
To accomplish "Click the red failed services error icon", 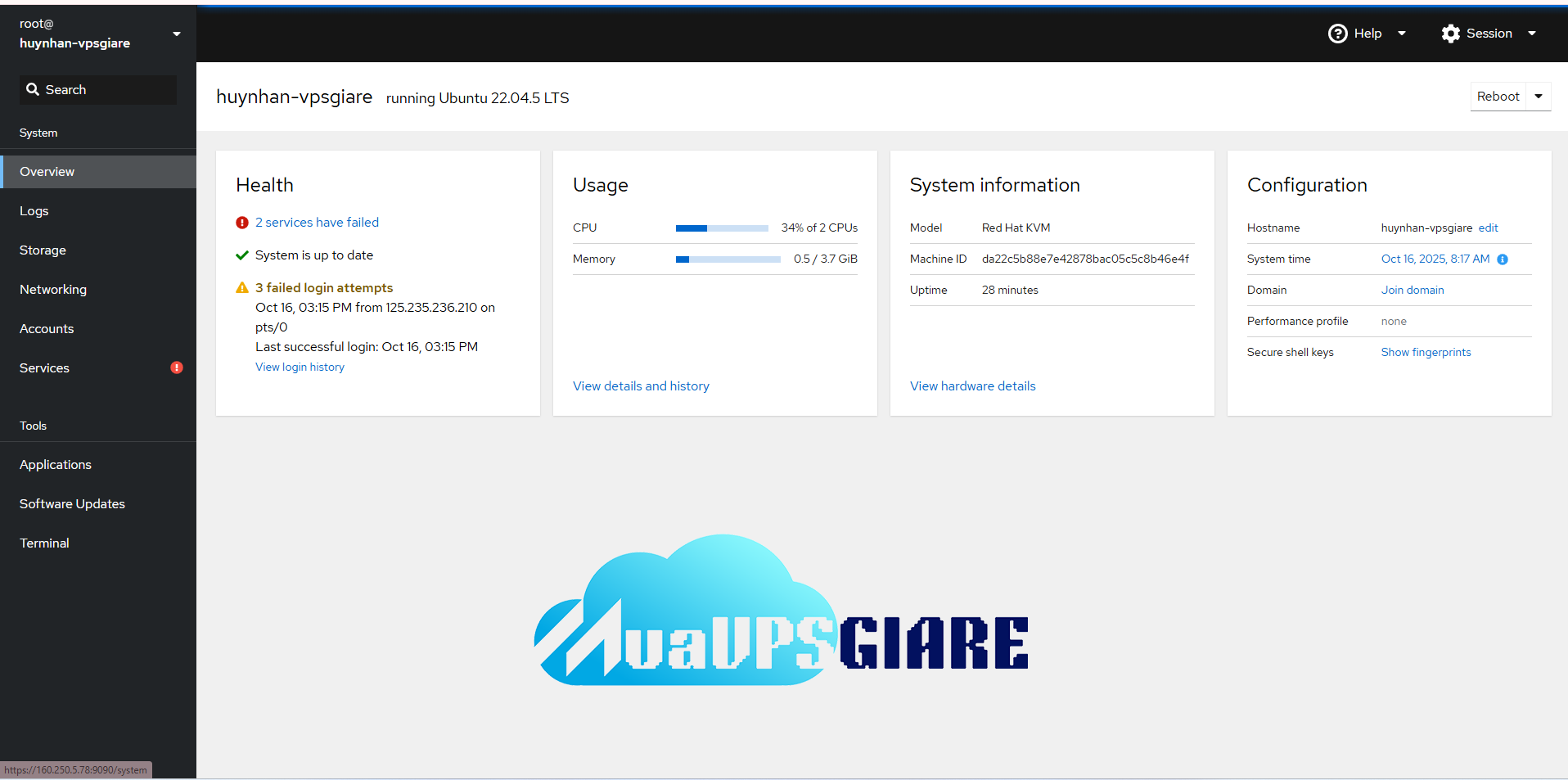I will tap(242, 223).
